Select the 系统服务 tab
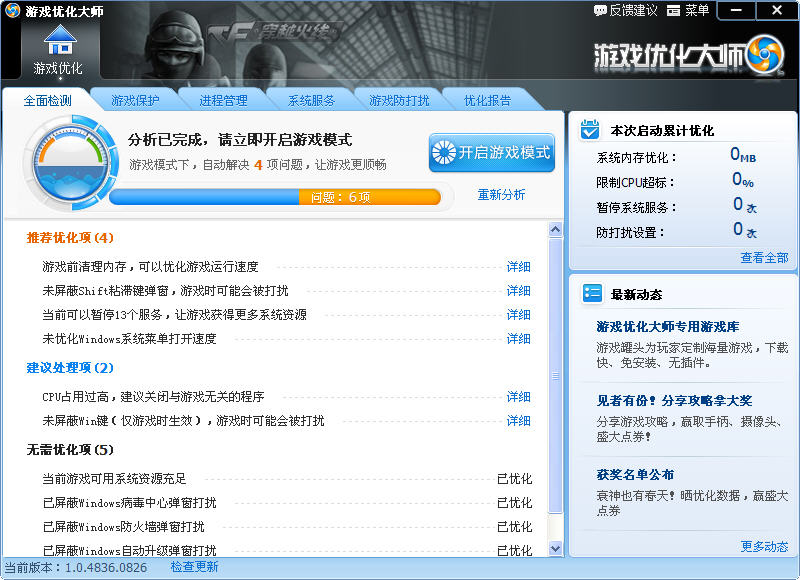The height and width of the screenshot is (580, 800). 311,101
